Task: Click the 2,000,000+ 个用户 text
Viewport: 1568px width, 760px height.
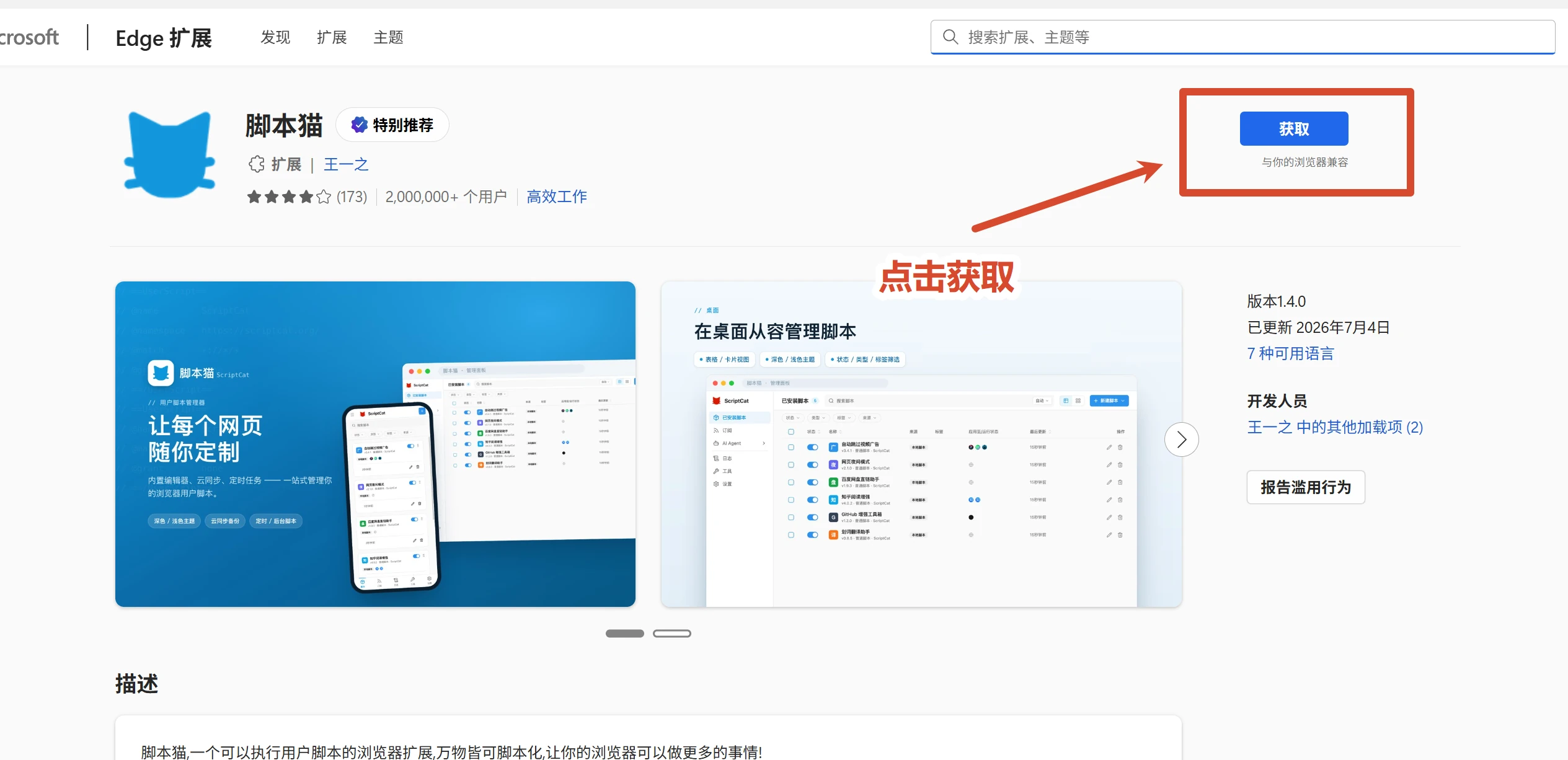Action: [446, 197]
